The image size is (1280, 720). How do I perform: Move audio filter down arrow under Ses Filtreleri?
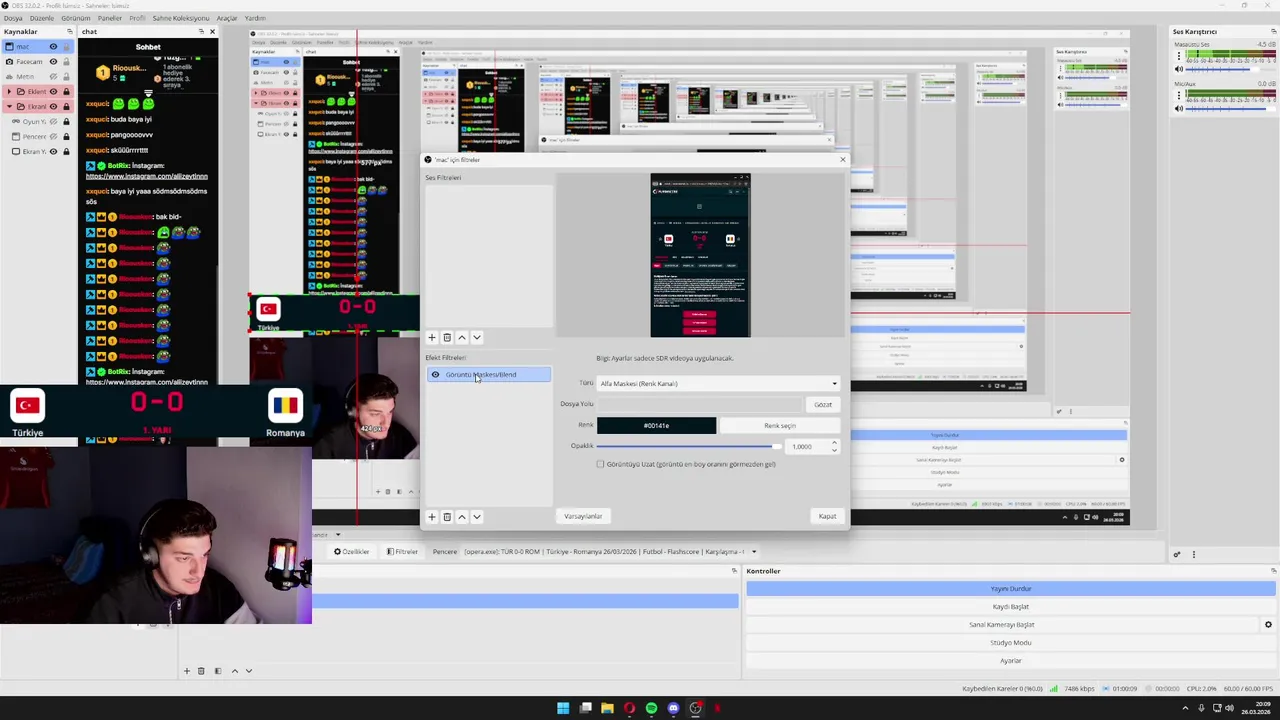[477, 337]
